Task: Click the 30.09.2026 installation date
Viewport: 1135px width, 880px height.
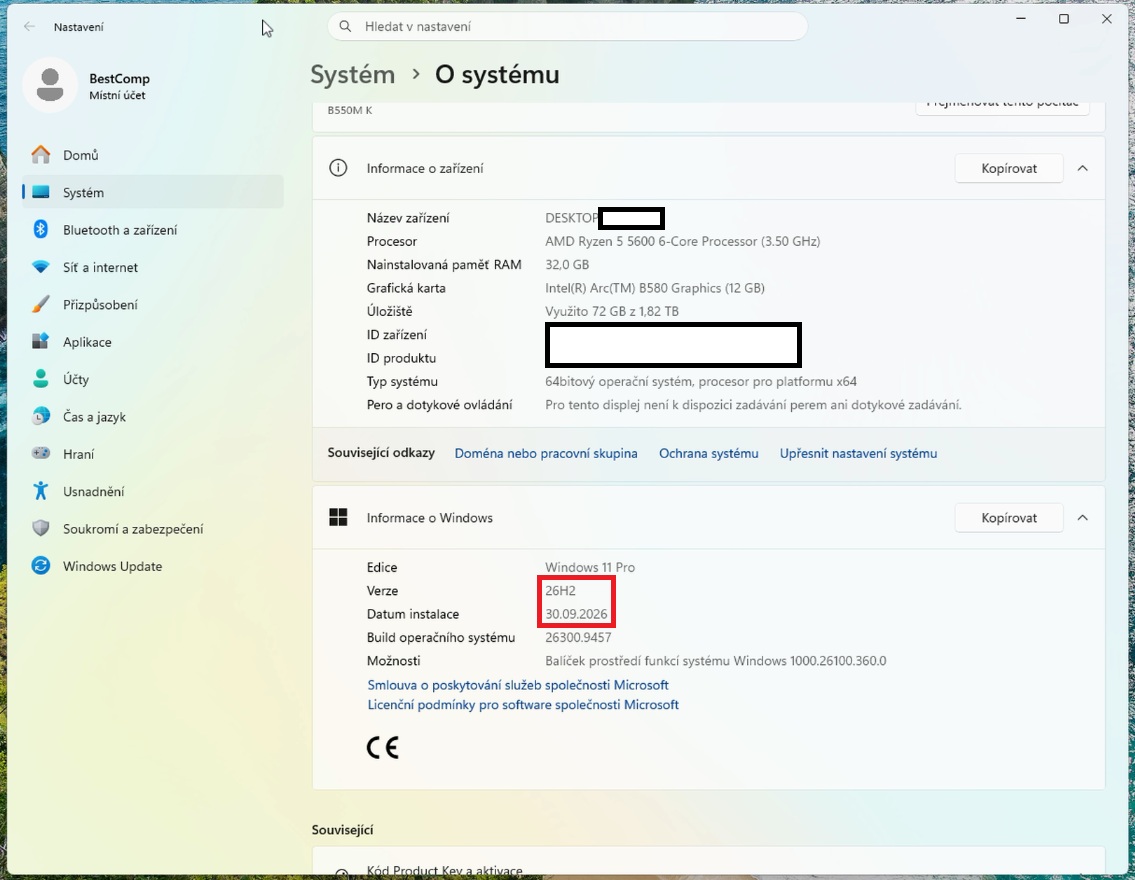Action: click(576, 614)
